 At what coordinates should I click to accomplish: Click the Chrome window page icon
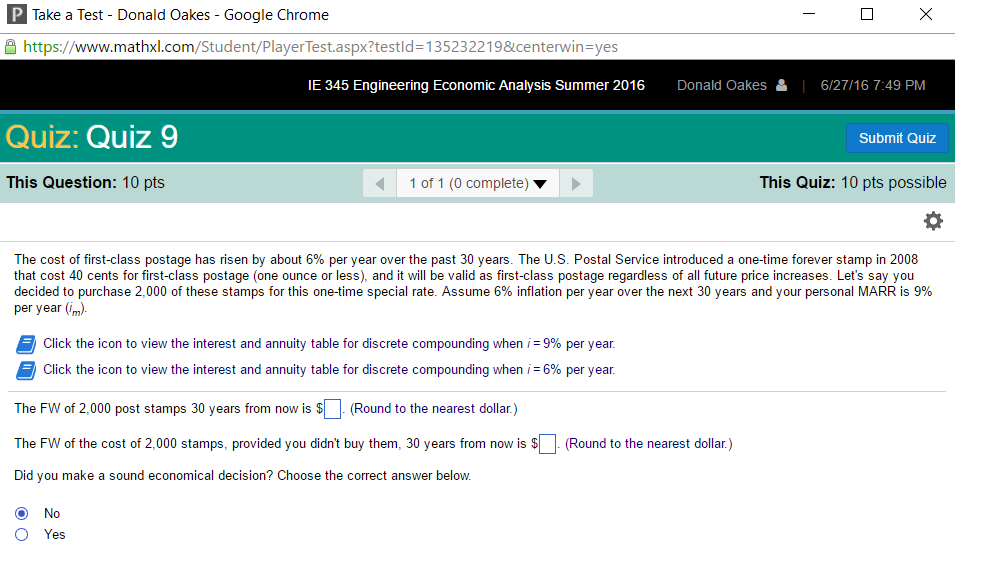[x=13, y=15]
